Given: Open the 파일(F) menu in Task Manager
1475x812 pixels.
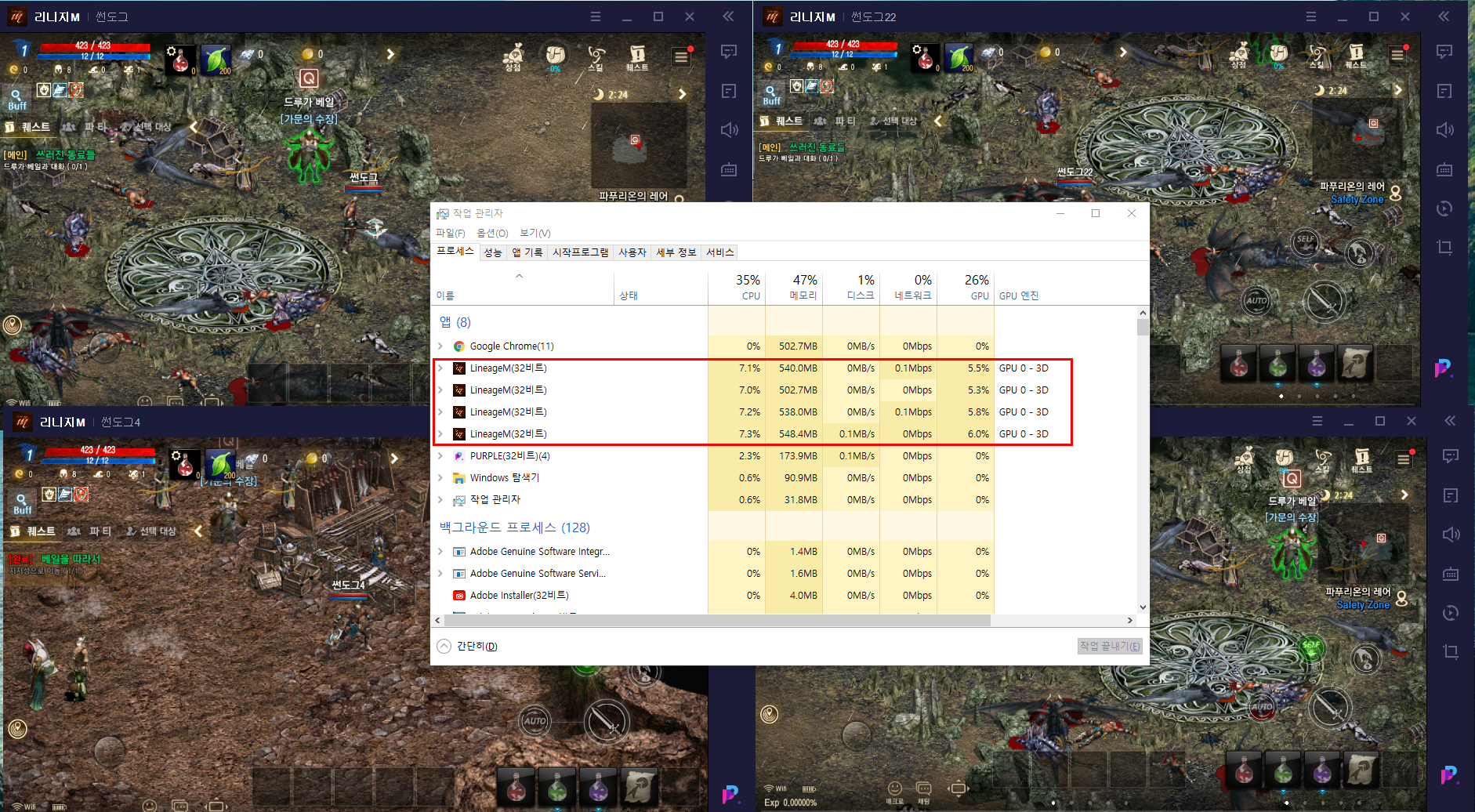Looking at the screenshot, I should click(x=451, y=233).
